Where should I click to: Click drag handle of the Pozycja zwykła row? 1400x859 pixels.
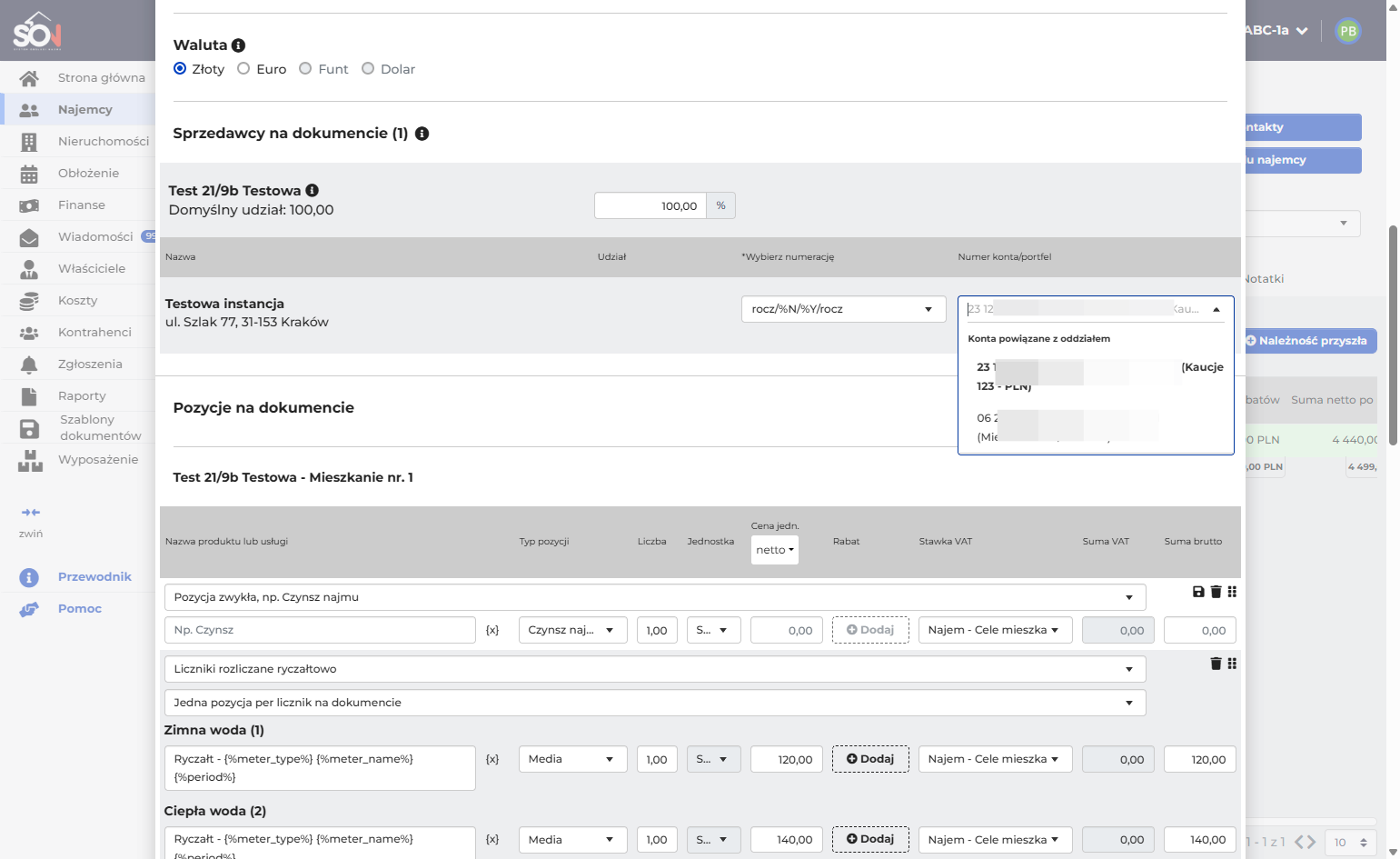[1232, 592]
